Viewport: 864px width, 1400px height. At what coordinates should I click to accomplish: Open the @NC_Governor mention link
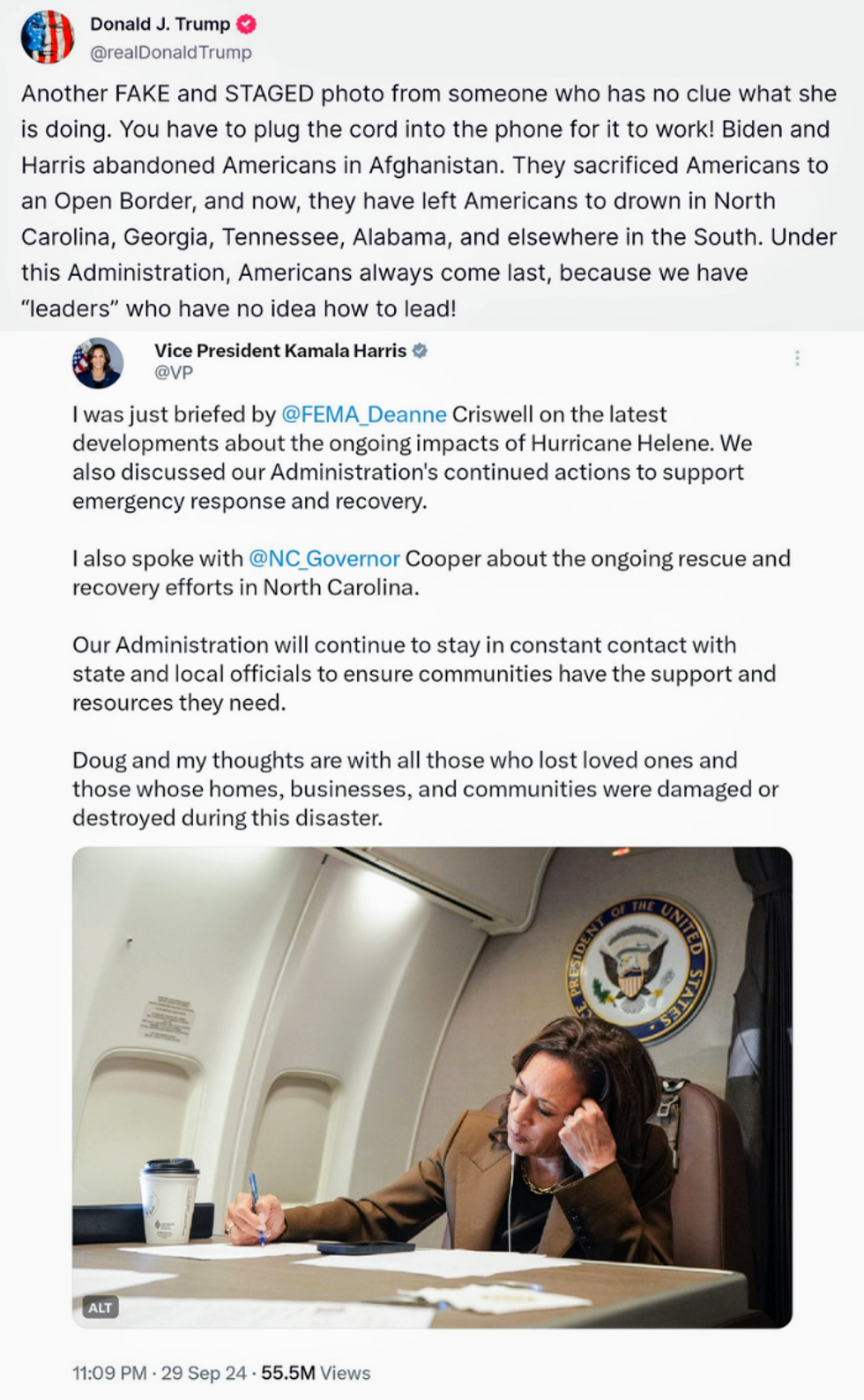click(x=324, y=559)
